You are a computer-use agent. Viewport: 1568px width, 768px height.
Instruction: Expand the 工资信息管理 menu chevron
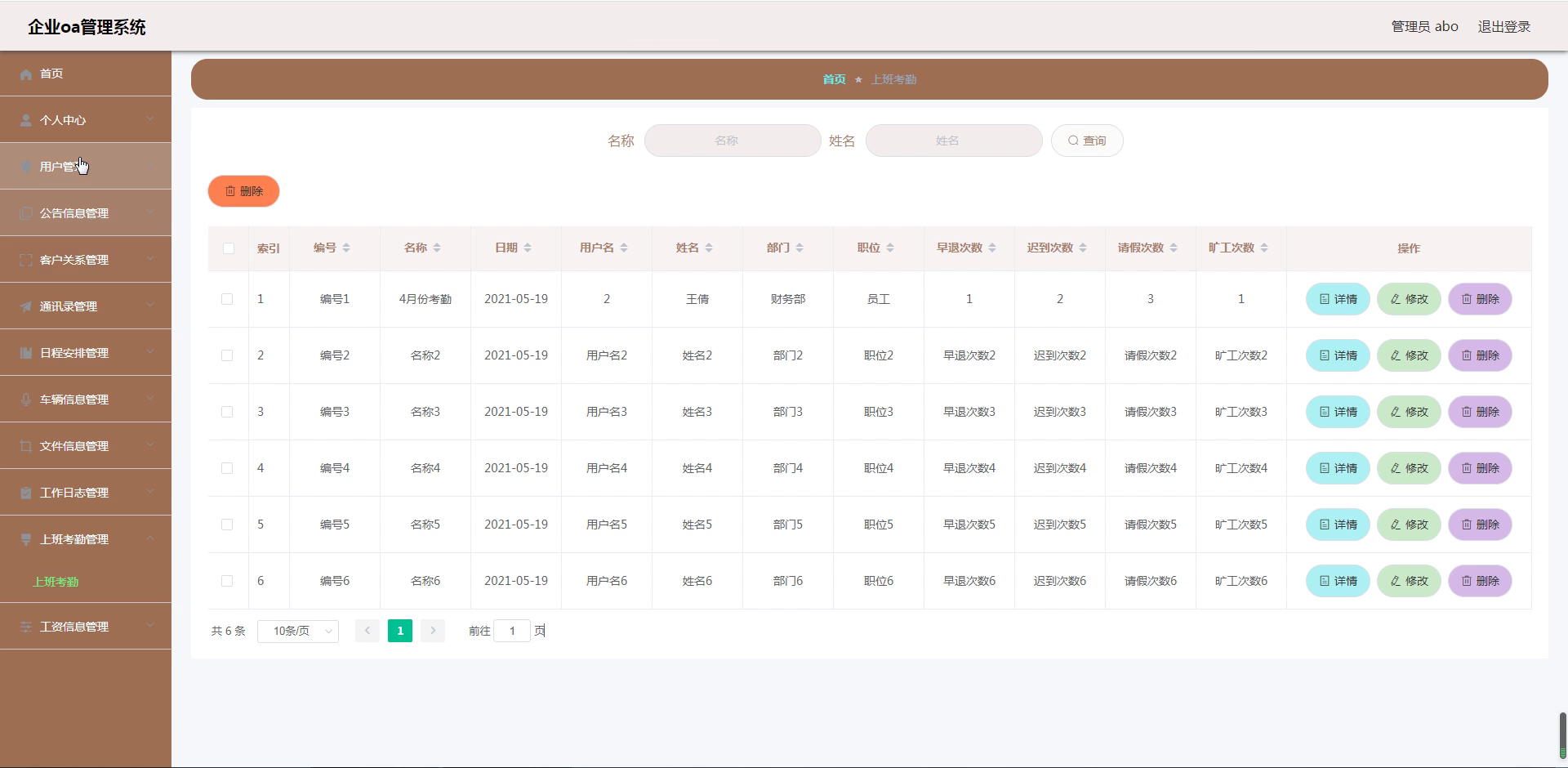pos(150,626)
